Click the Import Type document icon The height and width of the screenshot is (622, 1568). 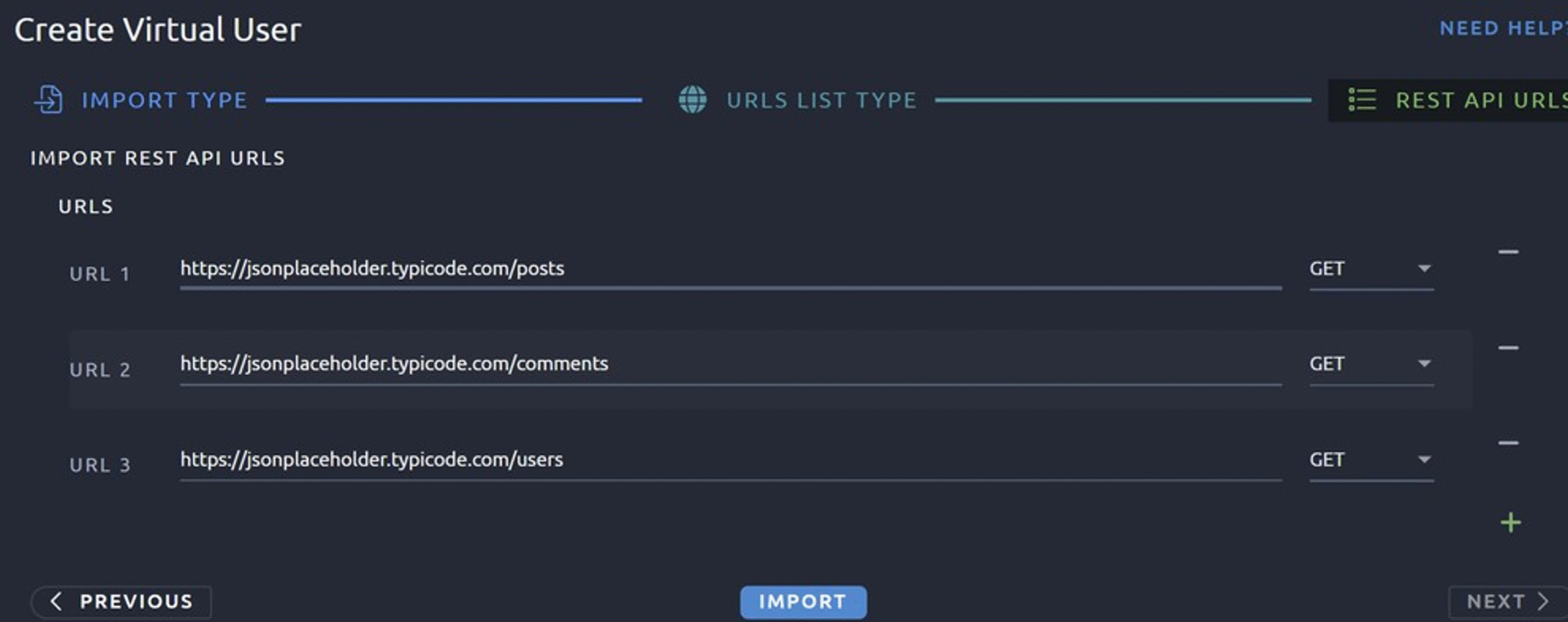tap(49, 100)
